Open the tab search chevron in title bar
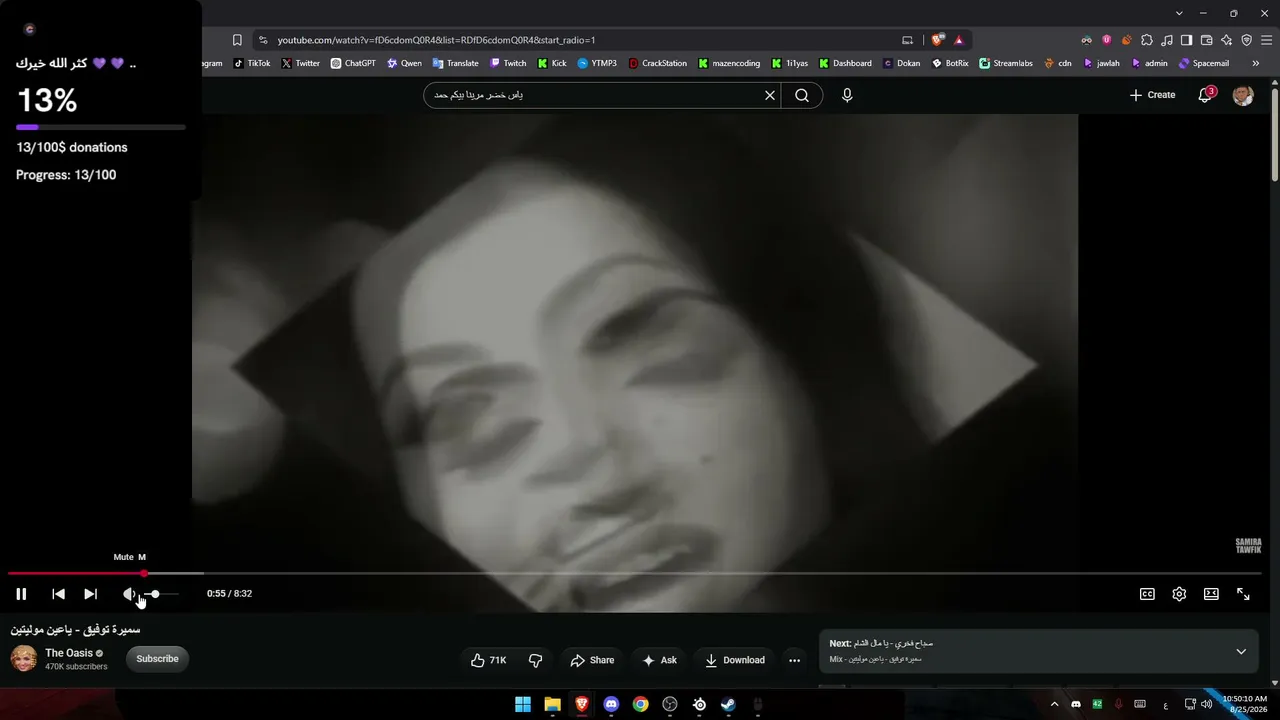The height and width of the screenshot is (720, 1280). 1179,13
